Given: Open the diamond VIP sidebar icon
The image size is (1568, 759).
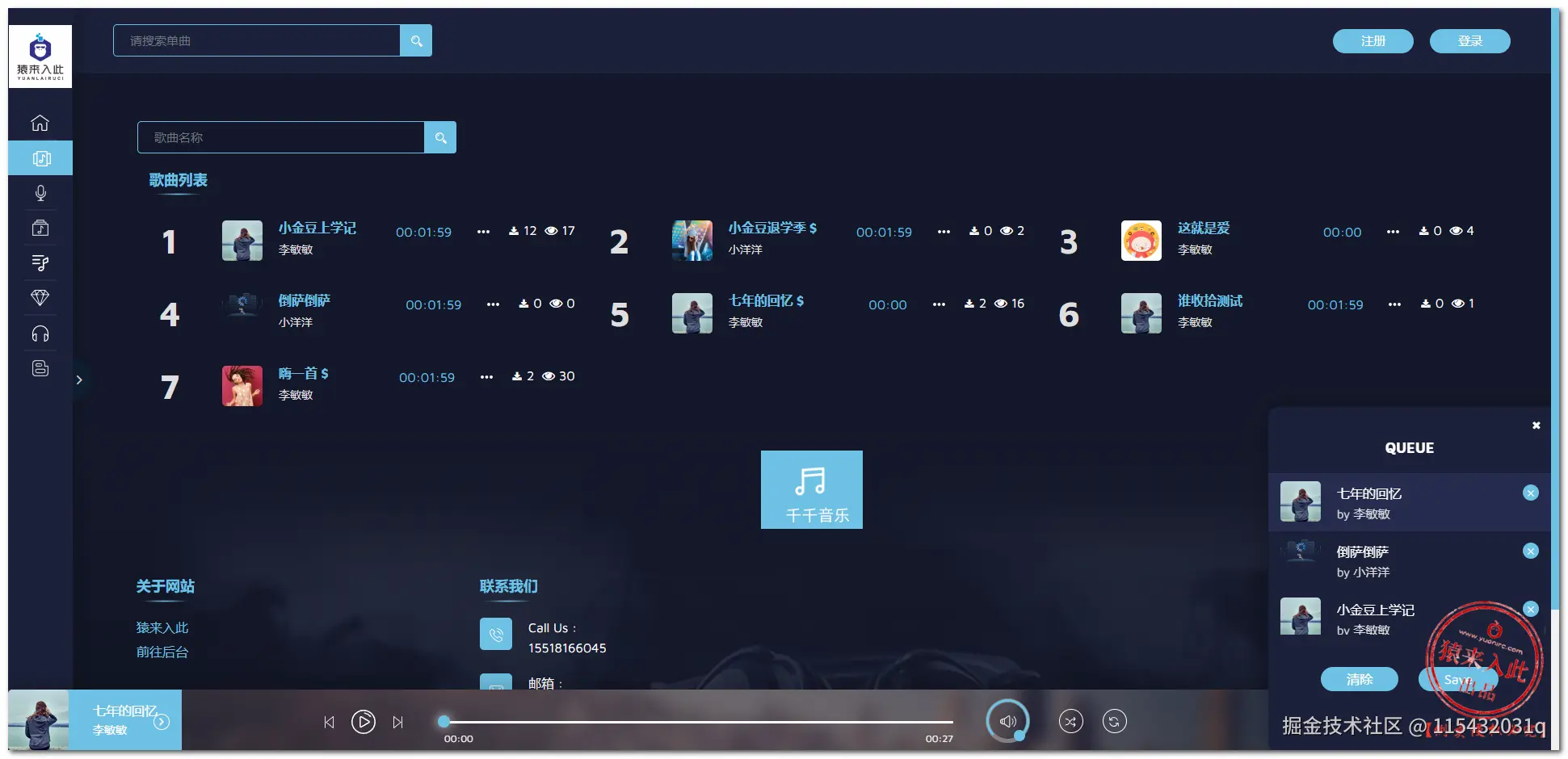Looking at the screenshot, I should point(40,298).
